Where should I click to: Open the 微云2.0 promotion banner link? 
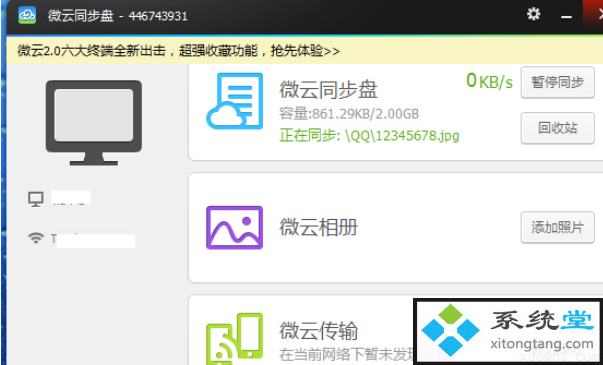click(178, 51)
